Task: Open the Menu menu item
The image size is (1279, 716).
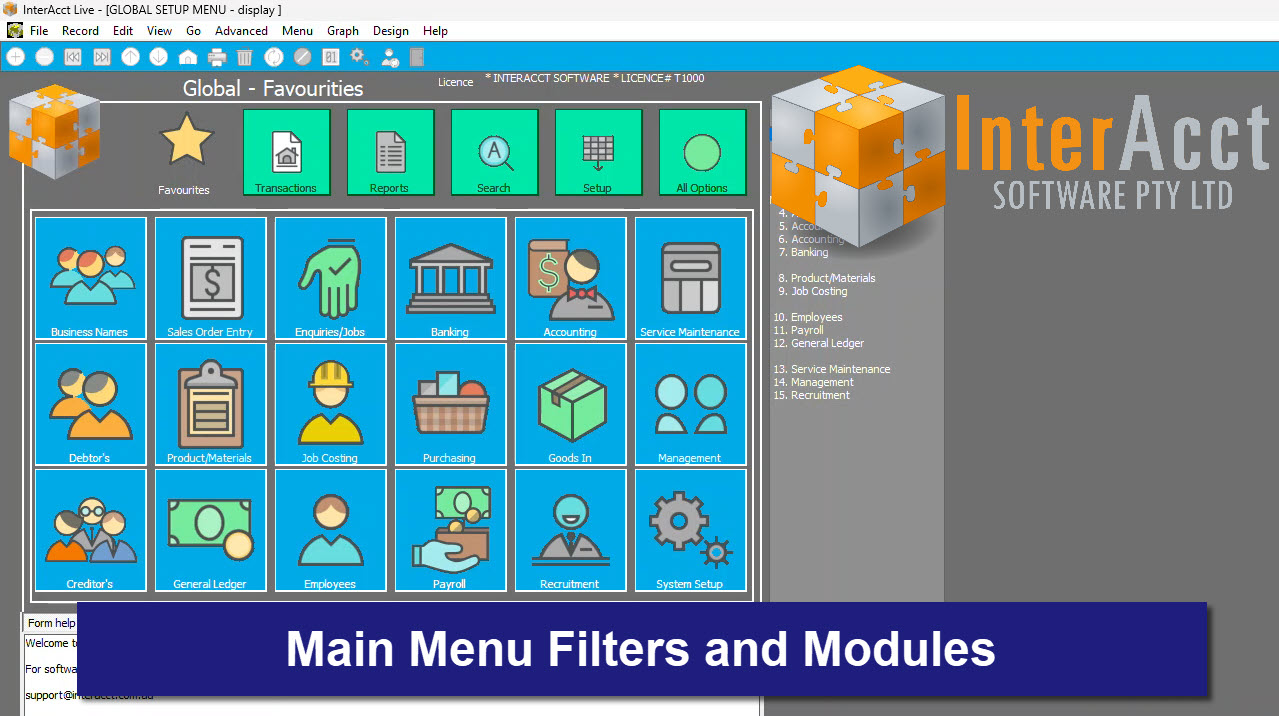Action: coord(297,31)
